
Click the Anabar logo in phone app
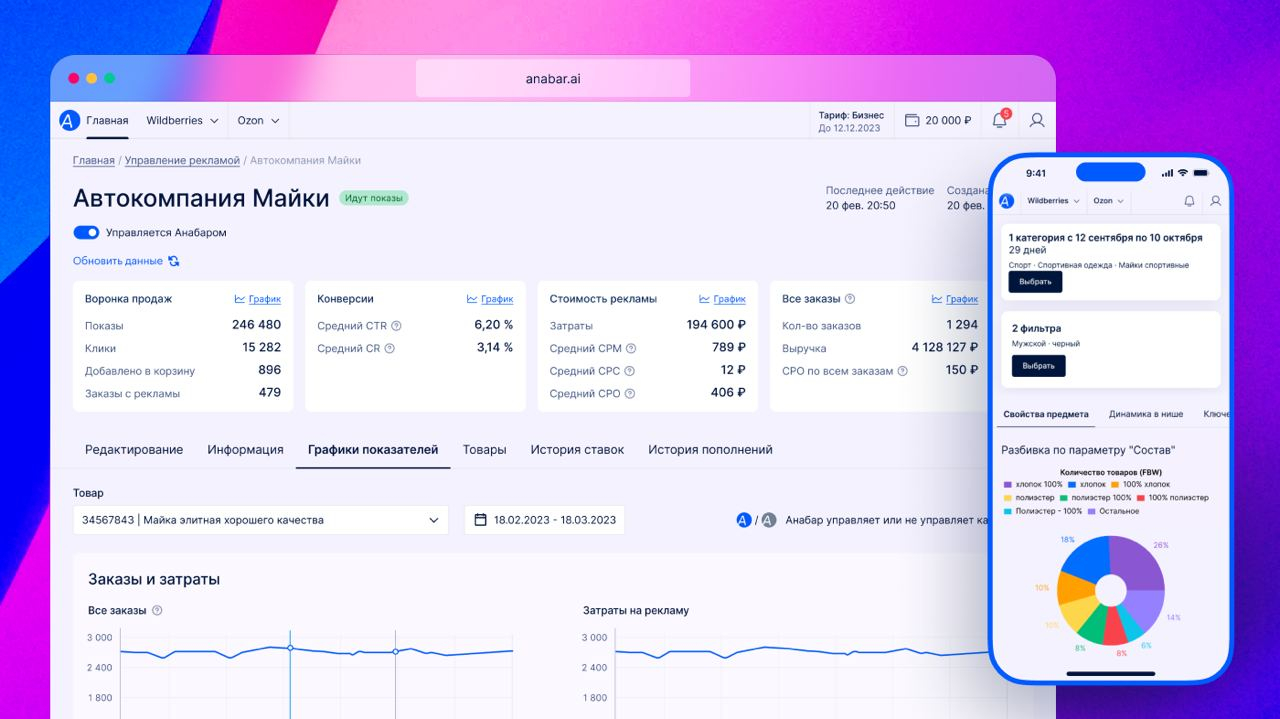(x=1006, y=201)
